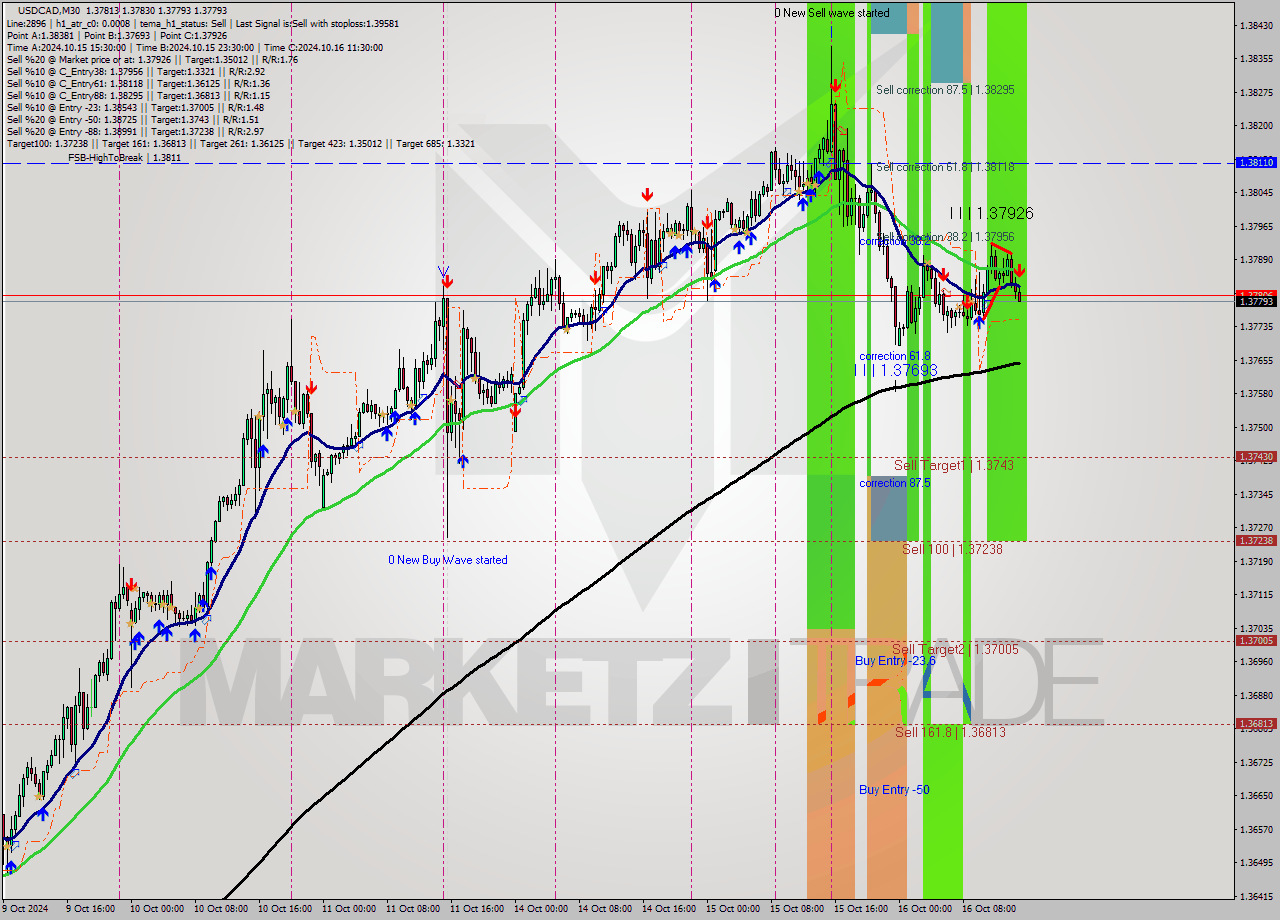Screen dimensions: 1280x920
Task: Select the red 1.37430 price tag
Action: click(1256, 457)
